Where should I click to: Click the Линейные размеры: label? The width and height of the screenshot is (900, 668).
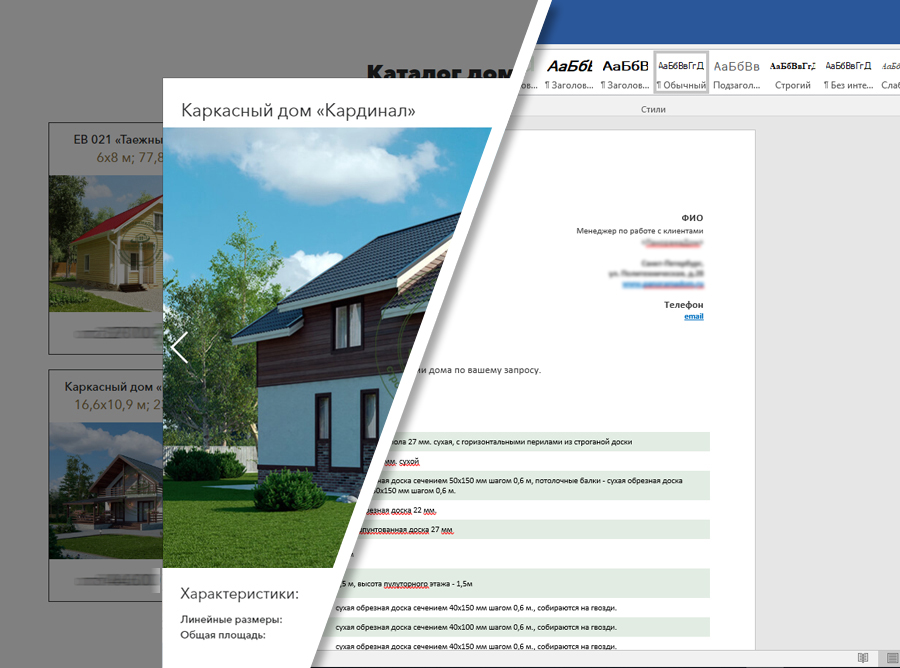tap(231, 619)
